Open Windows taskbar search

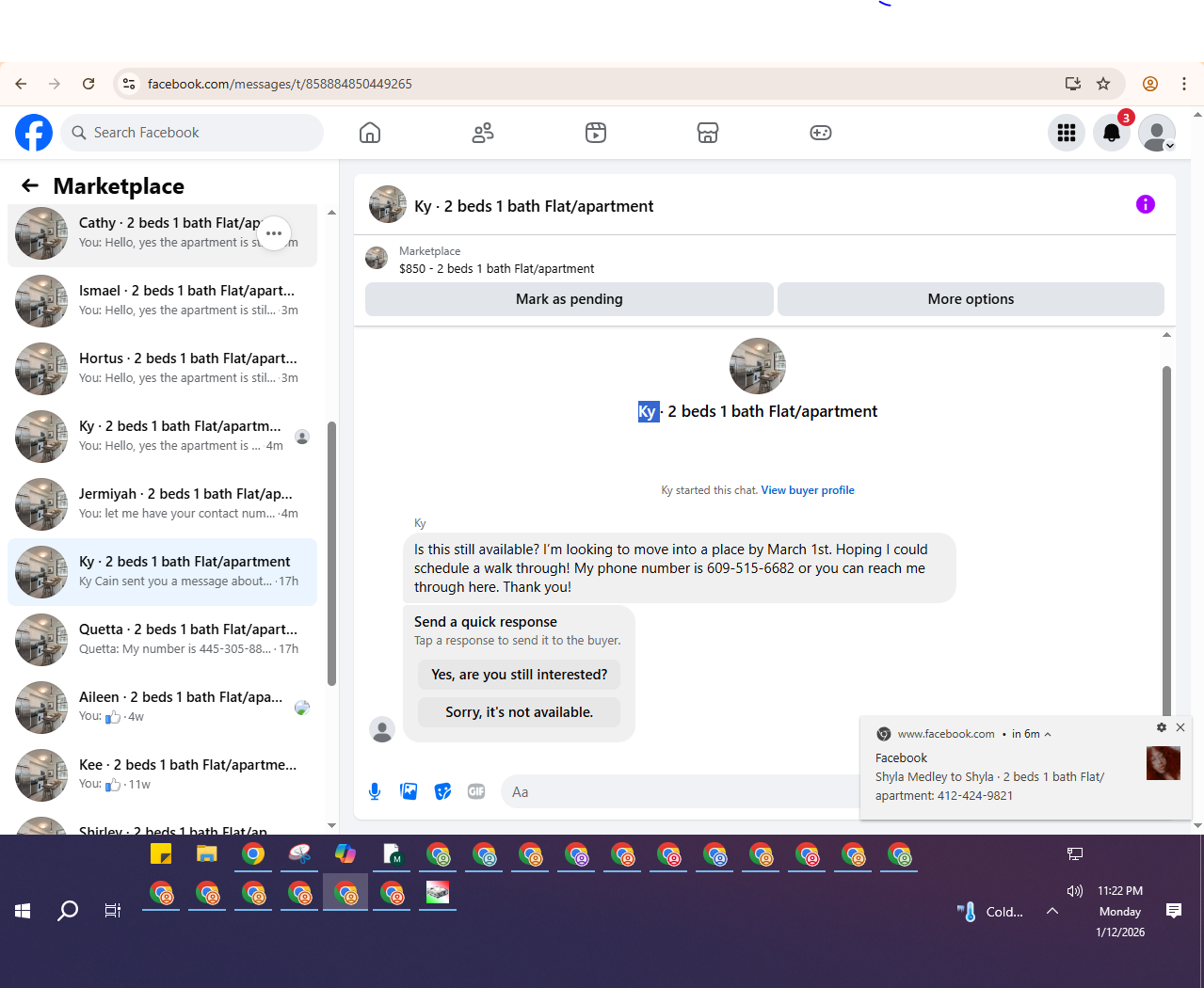pos(68,911)
